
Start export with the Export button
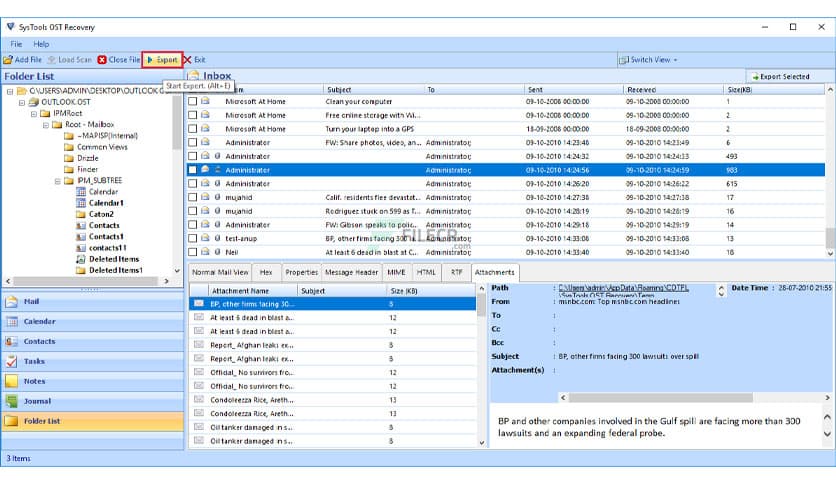(163, 60)
